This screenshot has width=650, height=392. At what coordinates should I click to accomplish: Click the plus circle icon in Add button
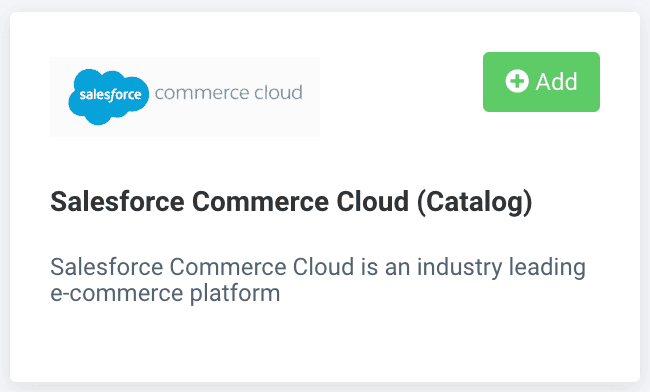click(517, 81)
